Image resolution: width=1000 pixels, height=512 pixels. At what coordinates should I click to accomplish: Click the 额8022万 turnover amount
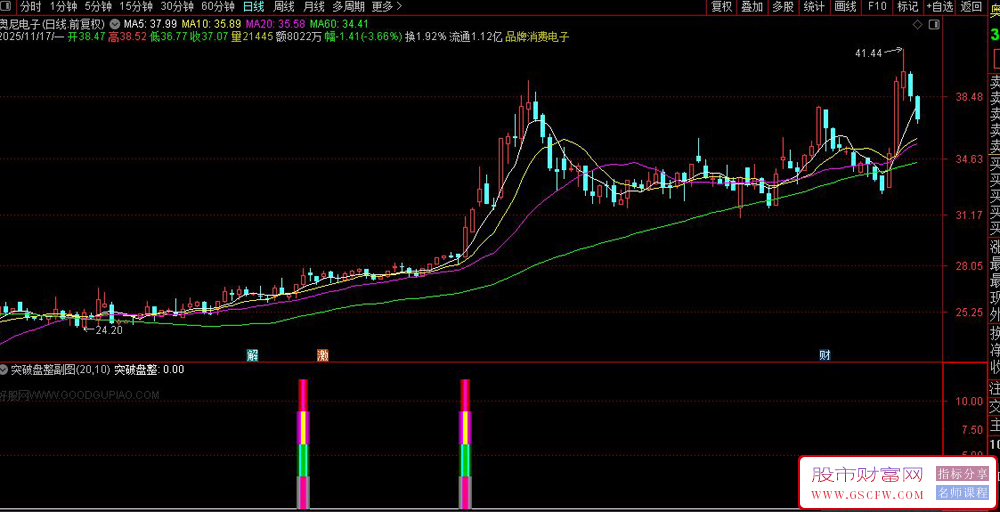click(296, 37)
